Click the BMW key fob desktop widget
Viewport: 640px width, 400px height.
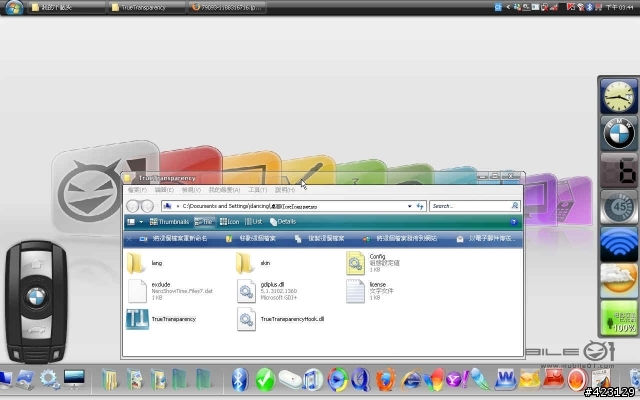point(36,302)
